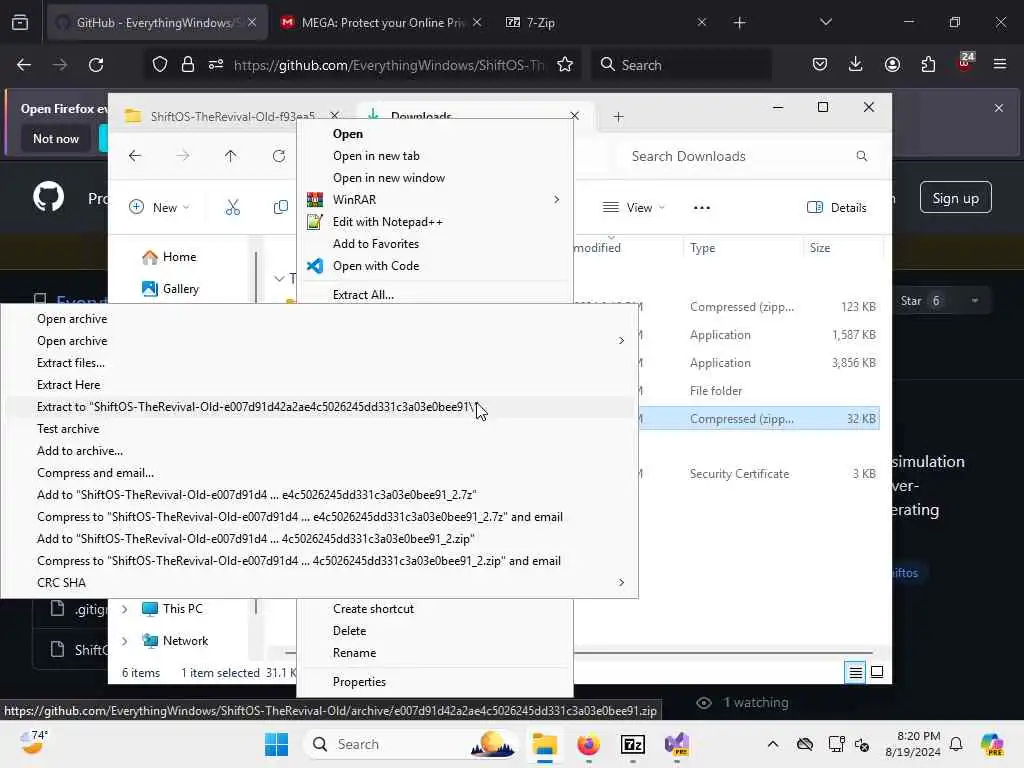Screen dimensions: 1024x768
Task: Open the Star list dropdown on GitHub
Action: 974,301
